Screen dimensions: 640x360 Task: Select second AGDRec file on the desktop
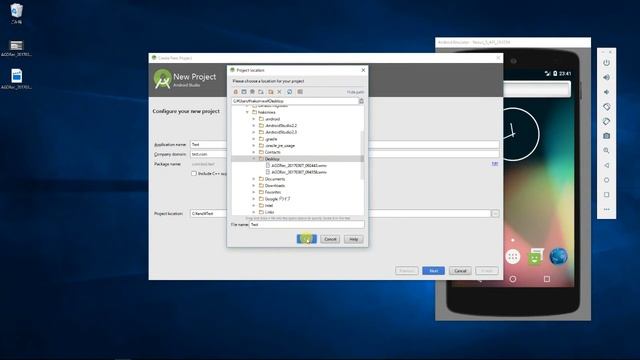pyautogui.click(x=16, y=79)
